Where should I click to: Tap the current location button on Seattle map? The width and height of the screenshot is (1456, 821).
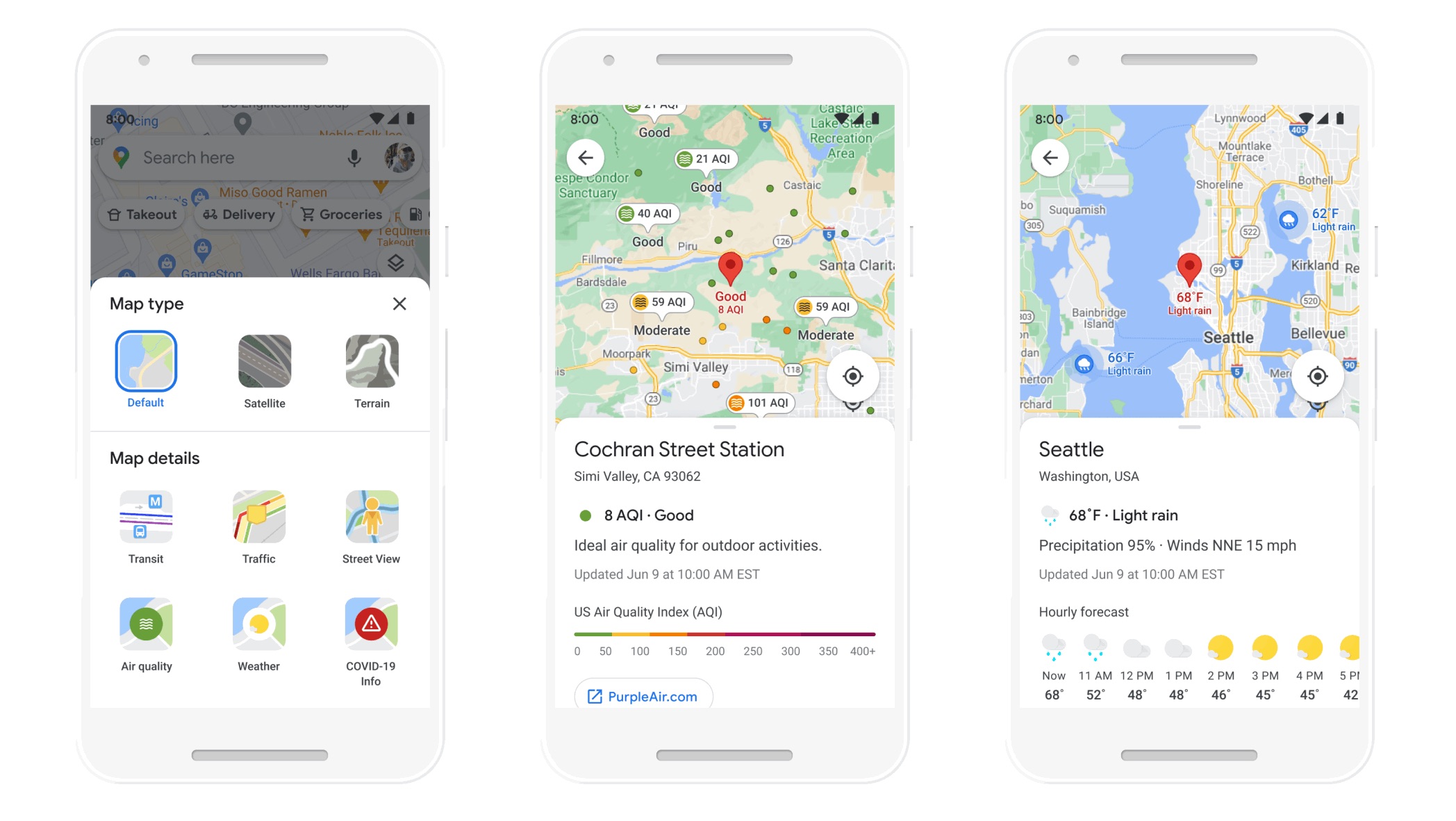point(1316,376)
